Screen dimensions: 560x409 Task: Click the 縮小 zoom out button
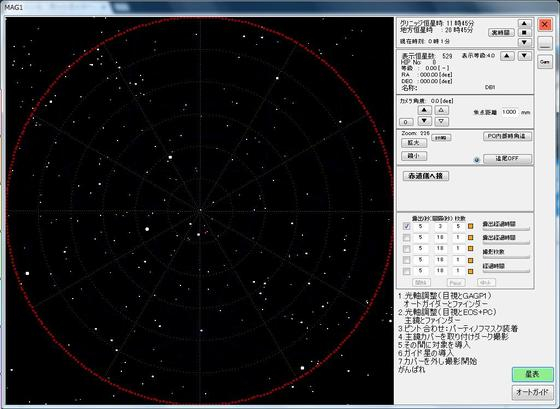tap(414, 156)
